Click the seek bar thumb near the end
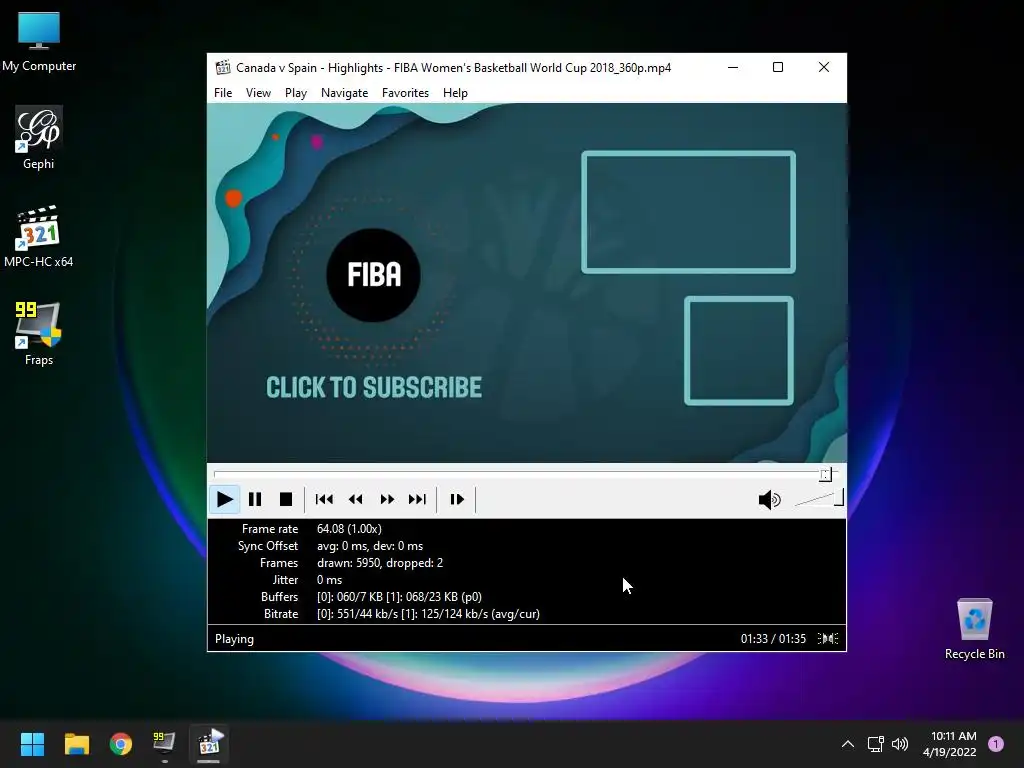1024x768 pixels. (x=825, y=475)
